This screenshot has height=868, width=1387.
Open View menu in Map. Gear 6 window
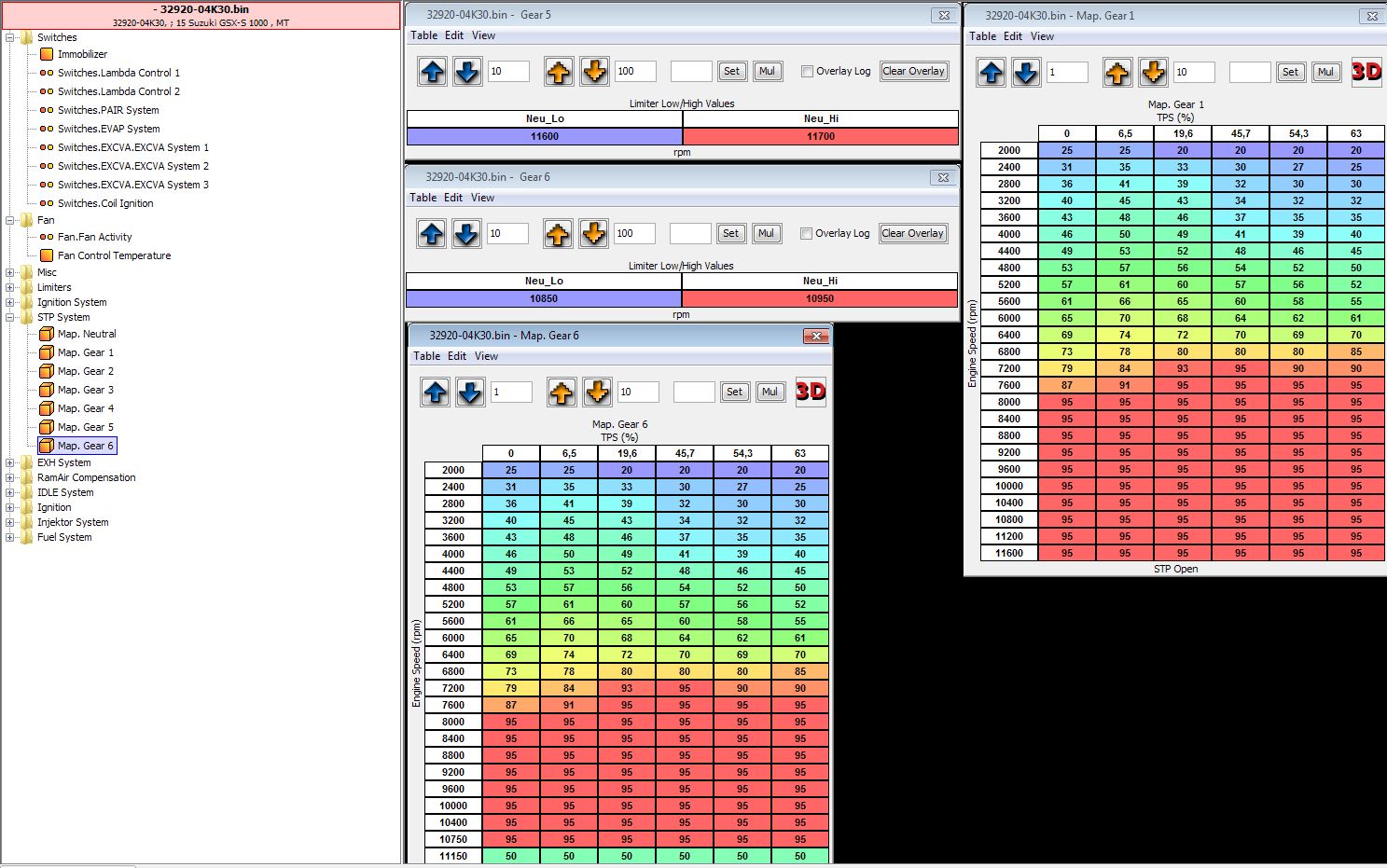(x=486, y=356)
